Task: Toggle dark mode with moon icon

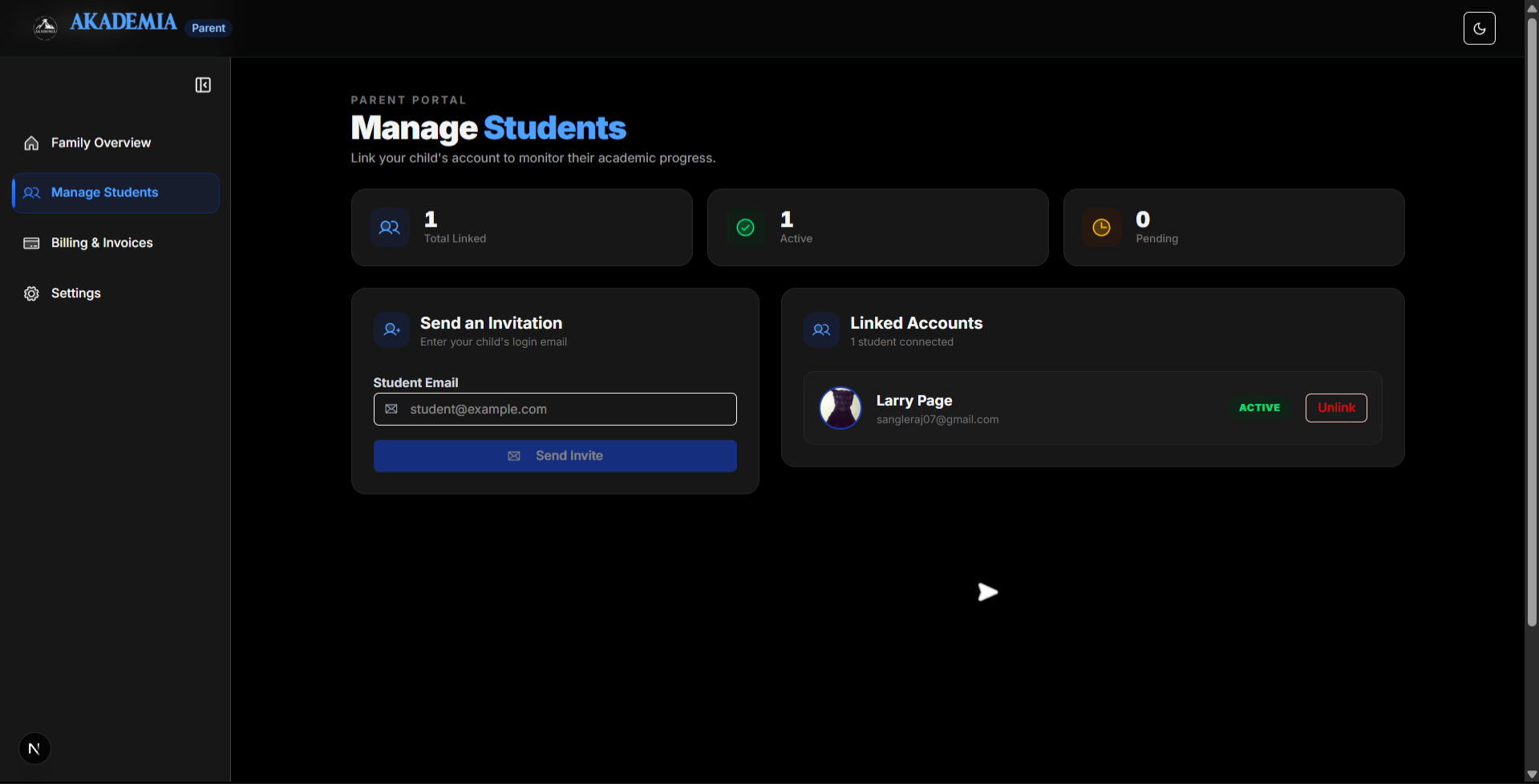Action: coord(1479,28)
